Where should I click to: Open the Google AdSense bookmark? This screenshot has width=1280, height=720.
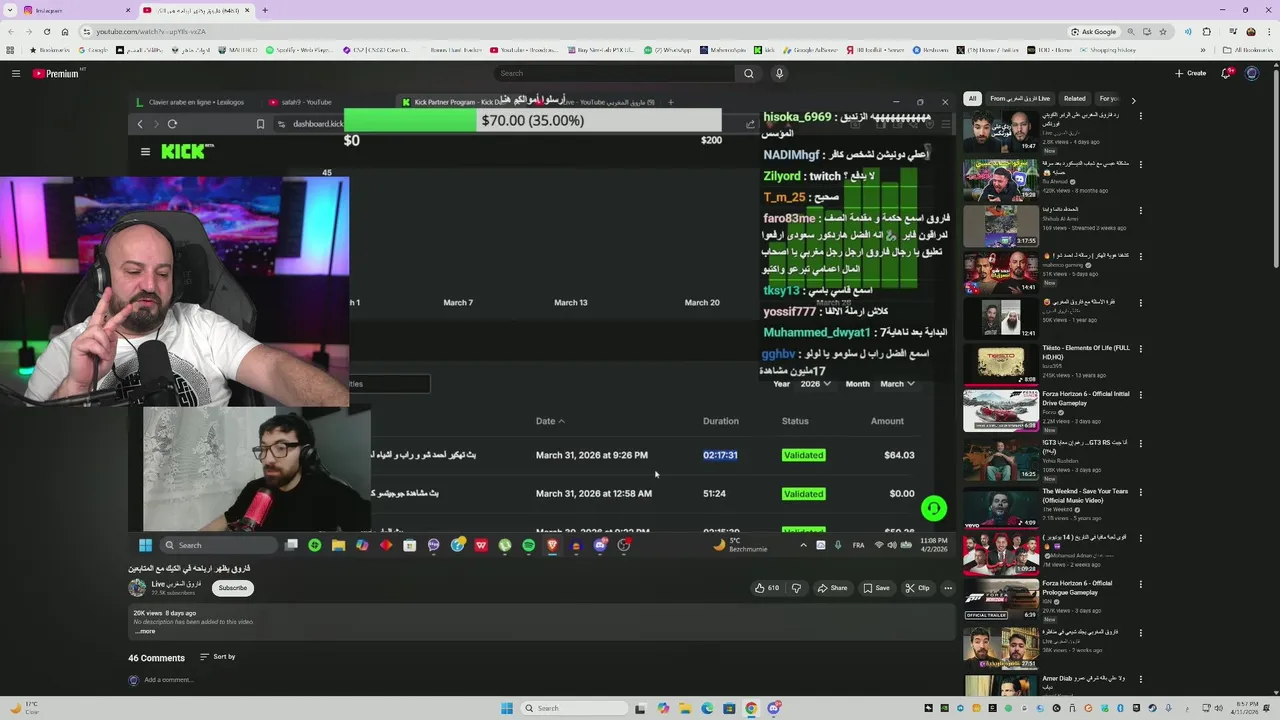coord(810,50)
